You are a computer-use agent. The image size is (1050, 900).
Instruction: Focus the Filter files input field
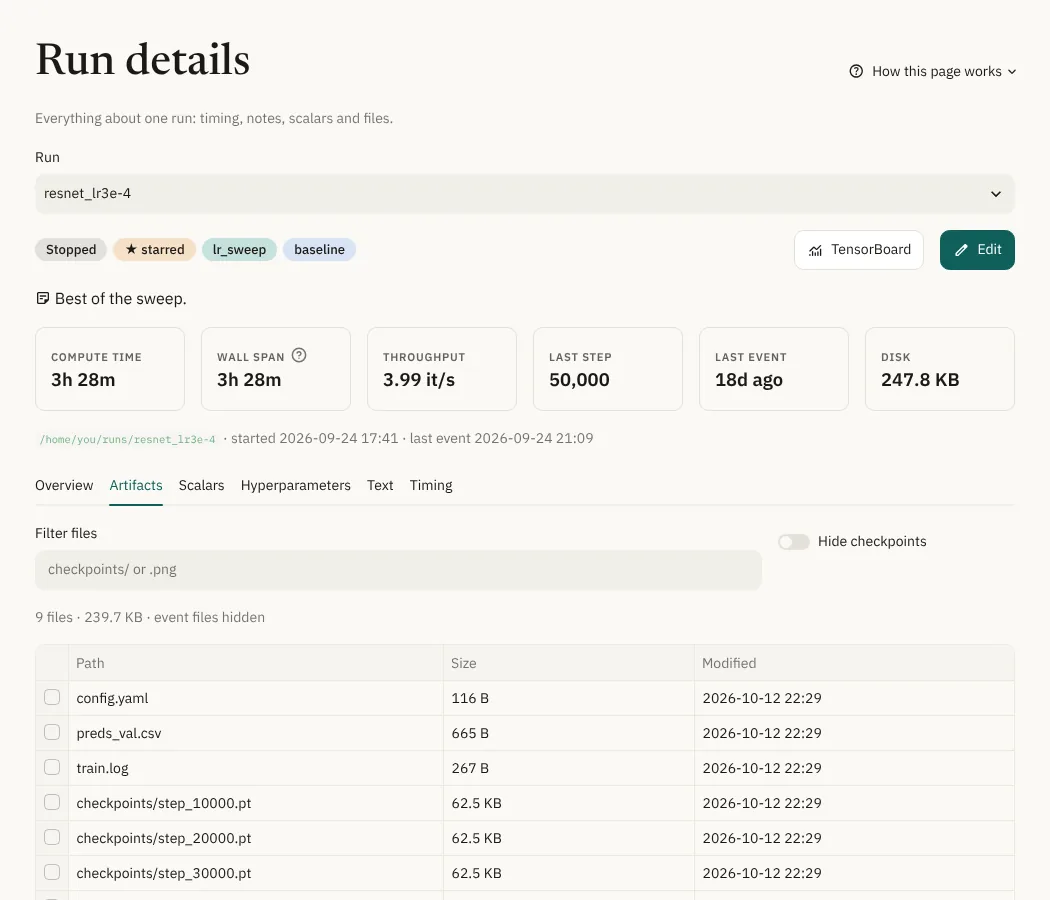click(398, 570)
